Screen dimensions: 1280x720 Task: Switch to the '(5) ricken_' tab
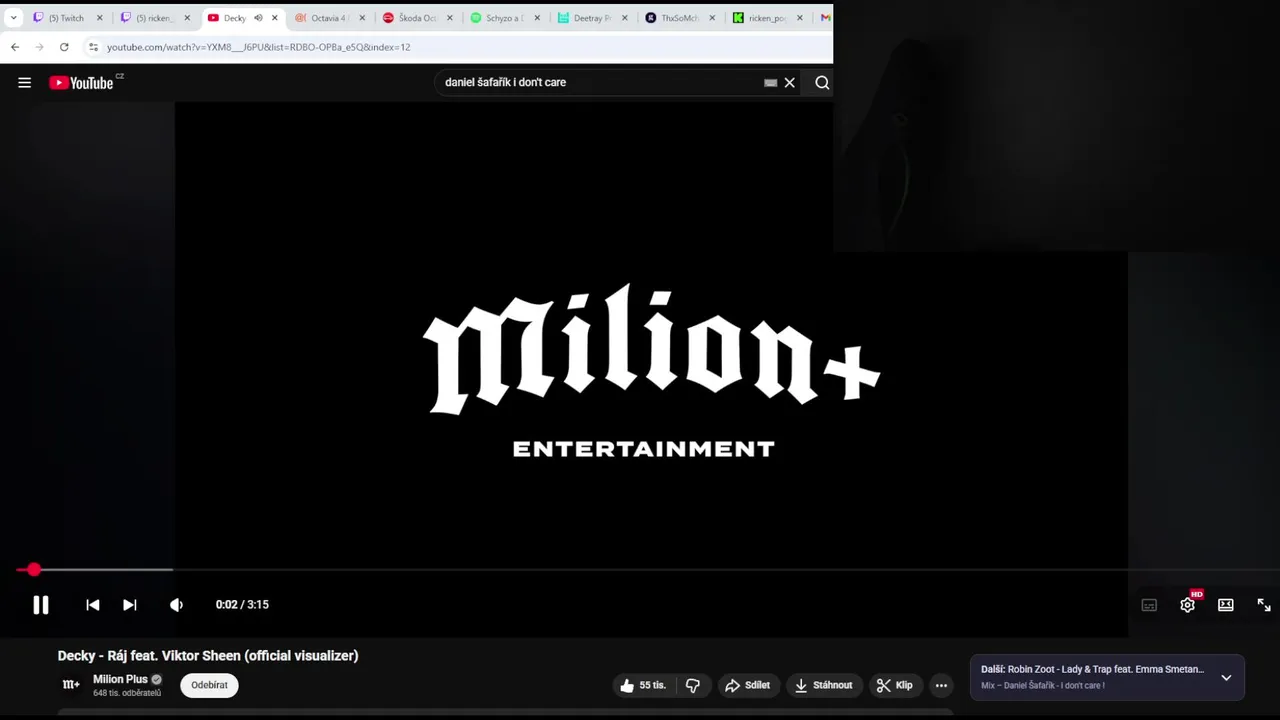point(154,18)
